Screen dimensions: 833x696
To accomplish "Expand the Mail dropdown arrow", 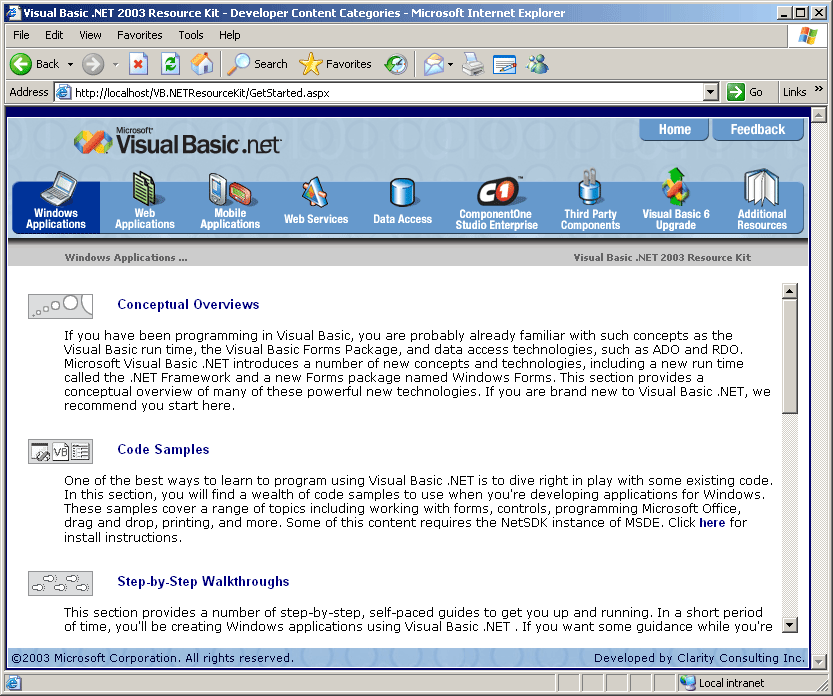I will point(450,64).
